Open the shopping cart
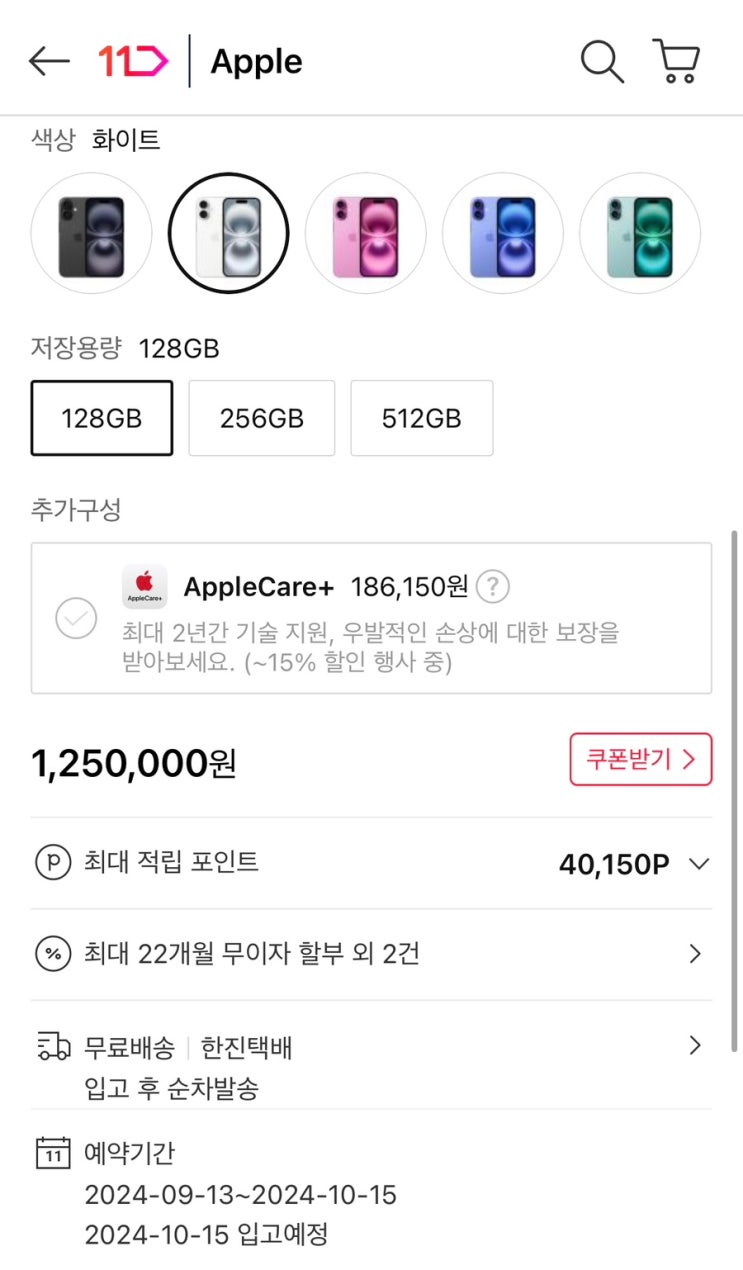Screen dimensions: 743x1270 (676, 62)
